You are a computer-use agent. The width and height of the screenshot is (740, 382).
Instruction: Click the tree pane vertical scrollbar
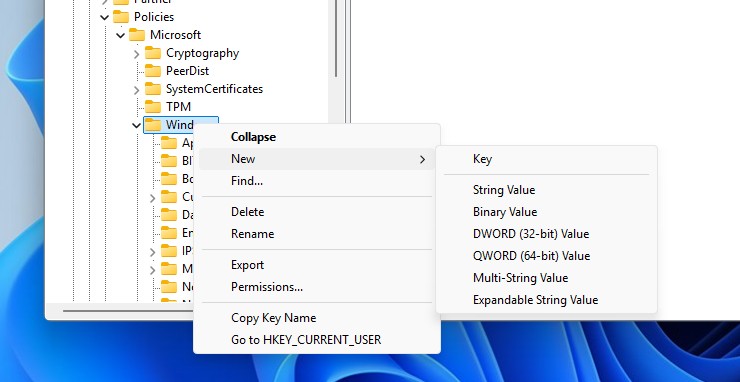(x=336, y=38)
